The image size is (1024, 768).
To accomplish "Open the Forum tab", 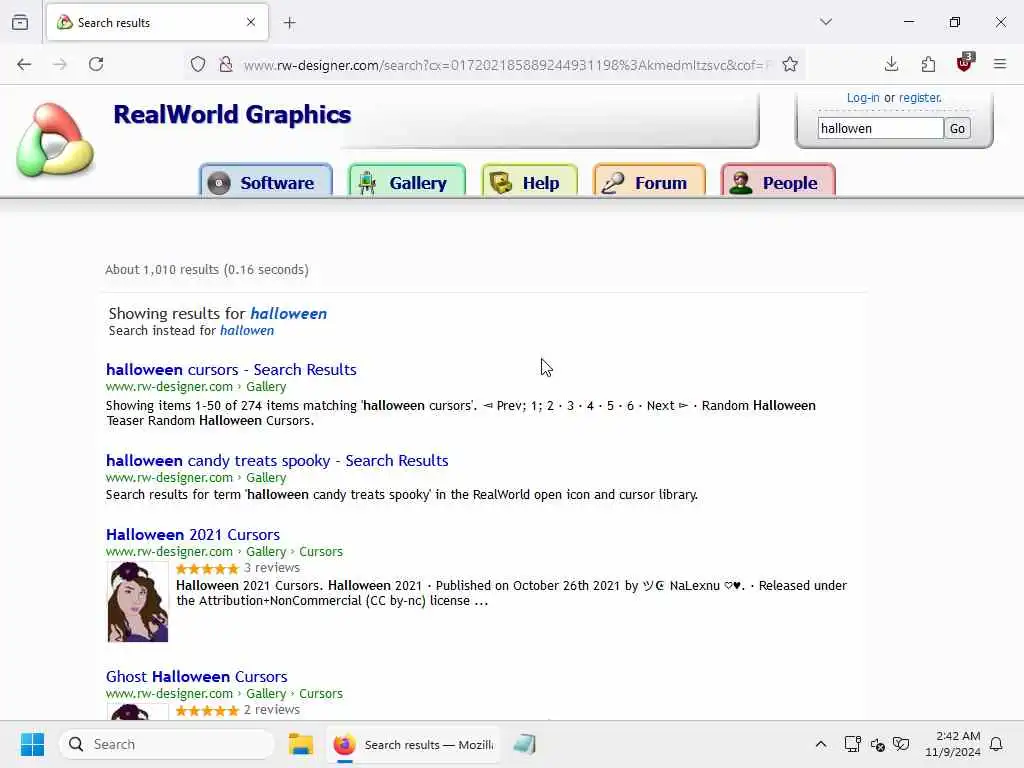I will (x=649, y=181).
